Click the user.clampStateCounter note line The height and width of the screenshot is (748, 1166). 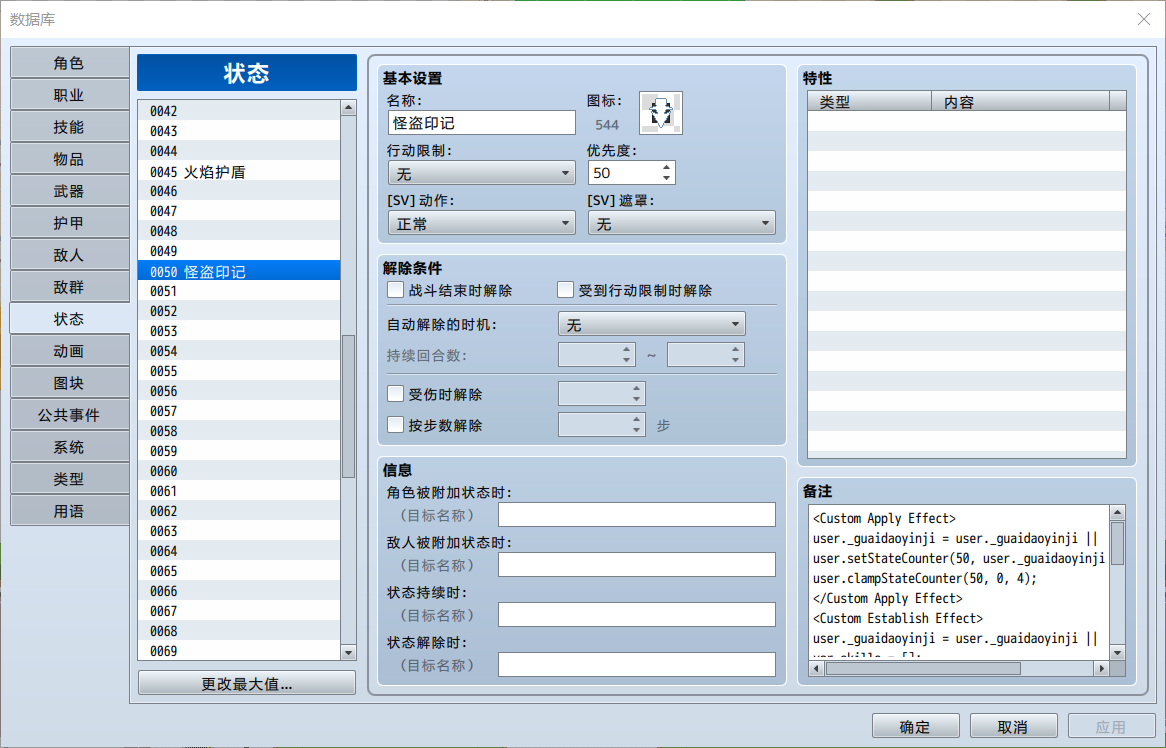point(924,578)
